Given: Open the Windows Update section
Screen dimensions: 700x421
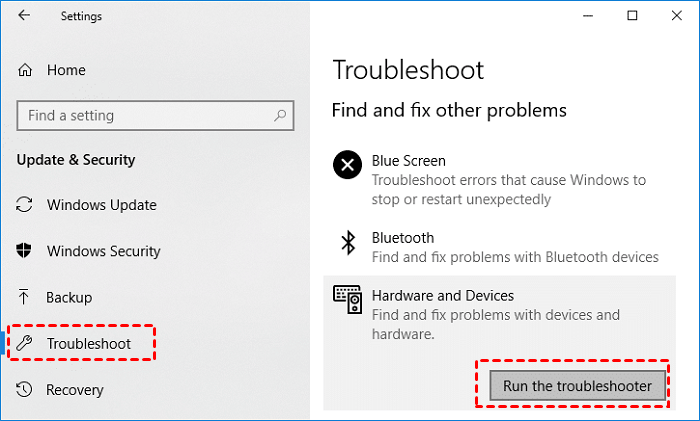Looking at the screenshot, I should [x=101, y=205].
